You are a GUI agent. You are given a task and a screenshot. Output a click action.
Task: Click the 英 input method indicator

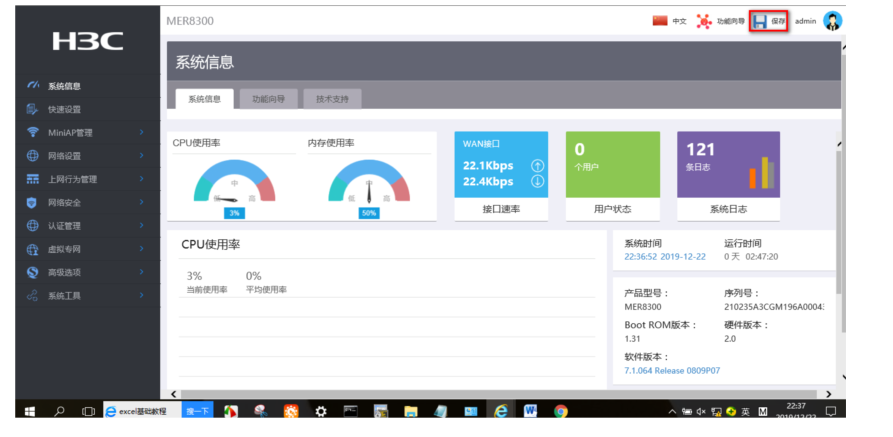(x=745, y=411)
